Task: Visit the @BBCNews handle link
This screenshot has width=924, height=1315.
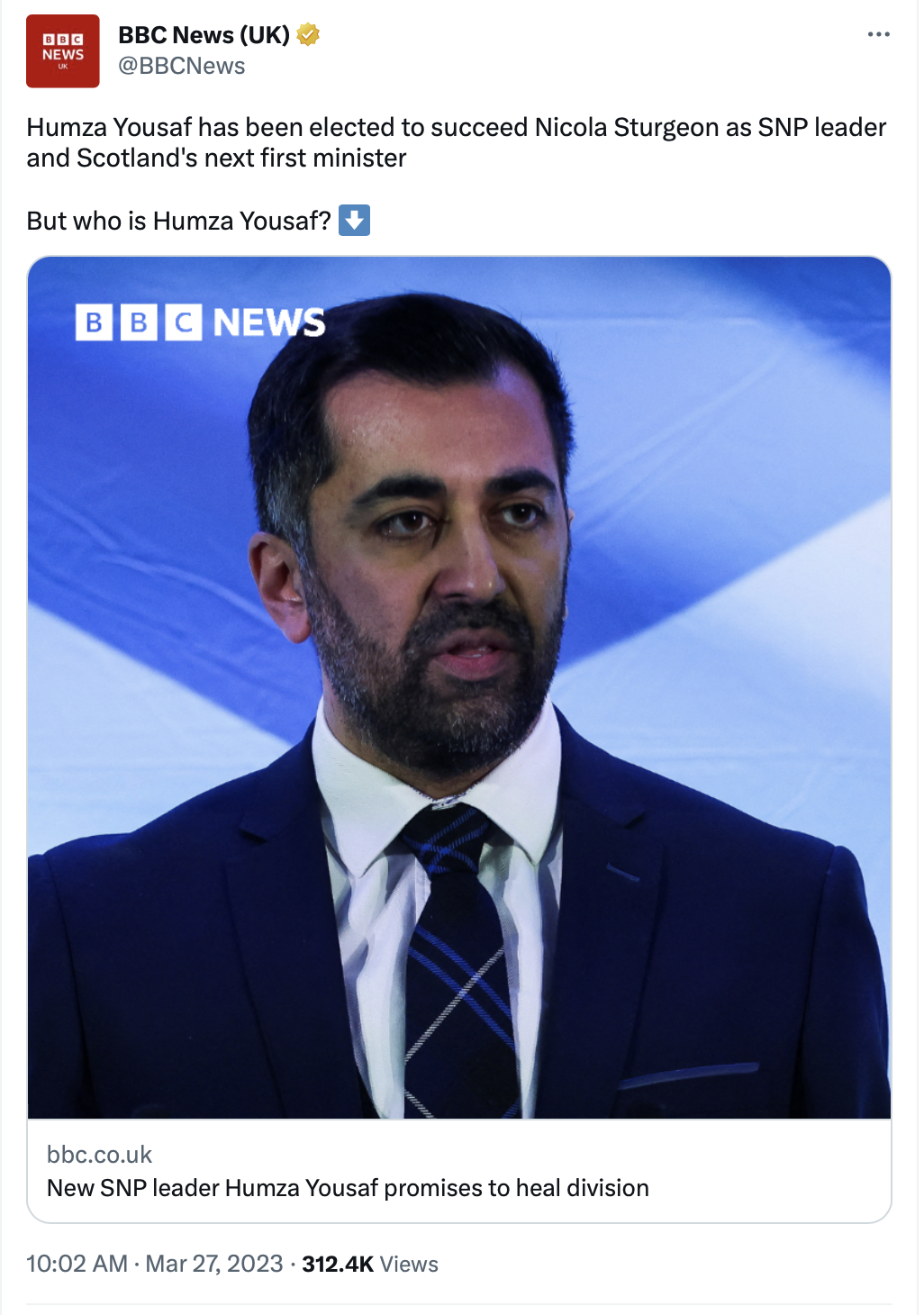Action: (182, 66)
